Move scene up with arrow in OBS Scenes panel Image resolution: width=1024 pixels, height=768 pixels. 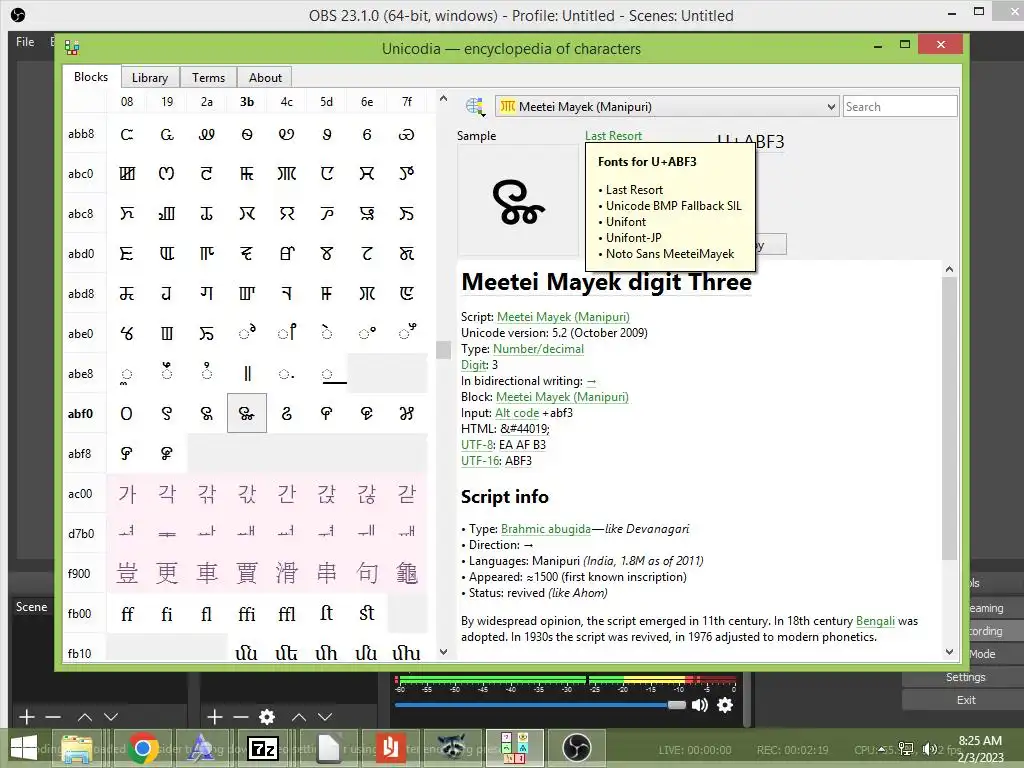85,717
